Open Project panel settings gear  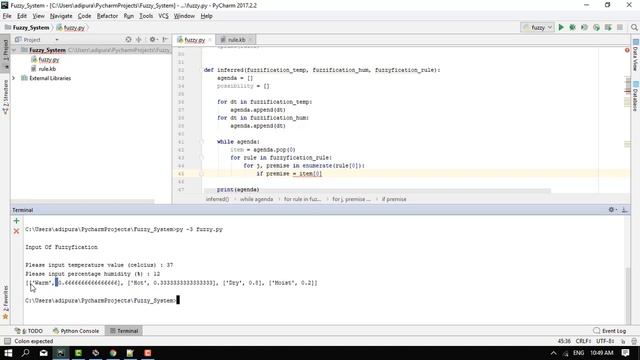pos(152,40)
